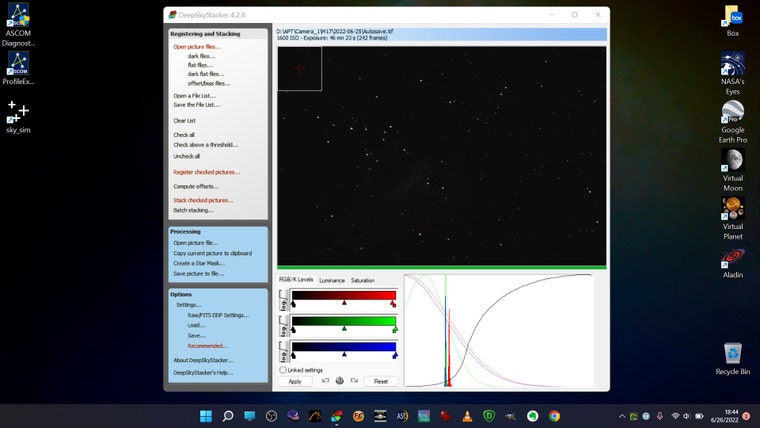Screen dimensions: 760x428
Task: Open Virtual Moon desktop shortcut
Action: click(732, 170)
